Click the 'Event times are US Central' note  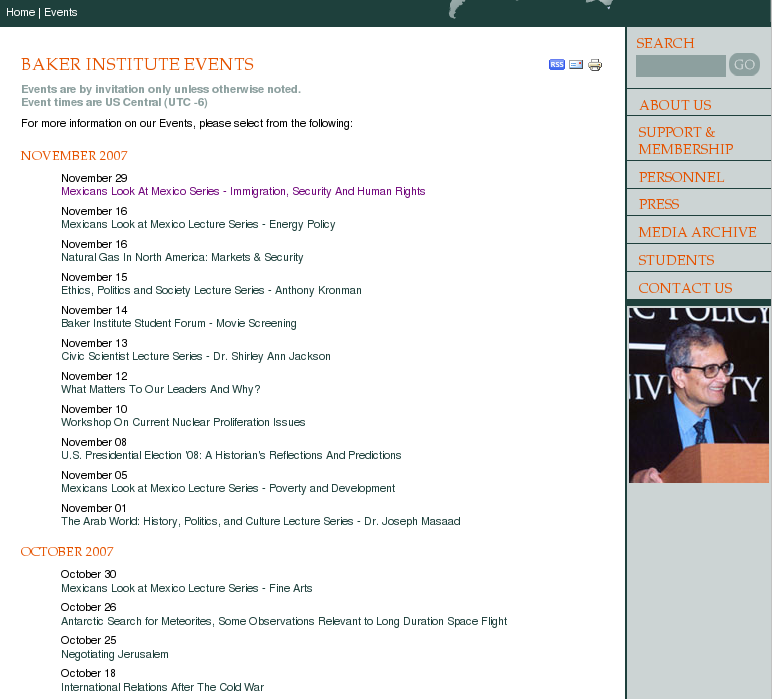(114, 103)
